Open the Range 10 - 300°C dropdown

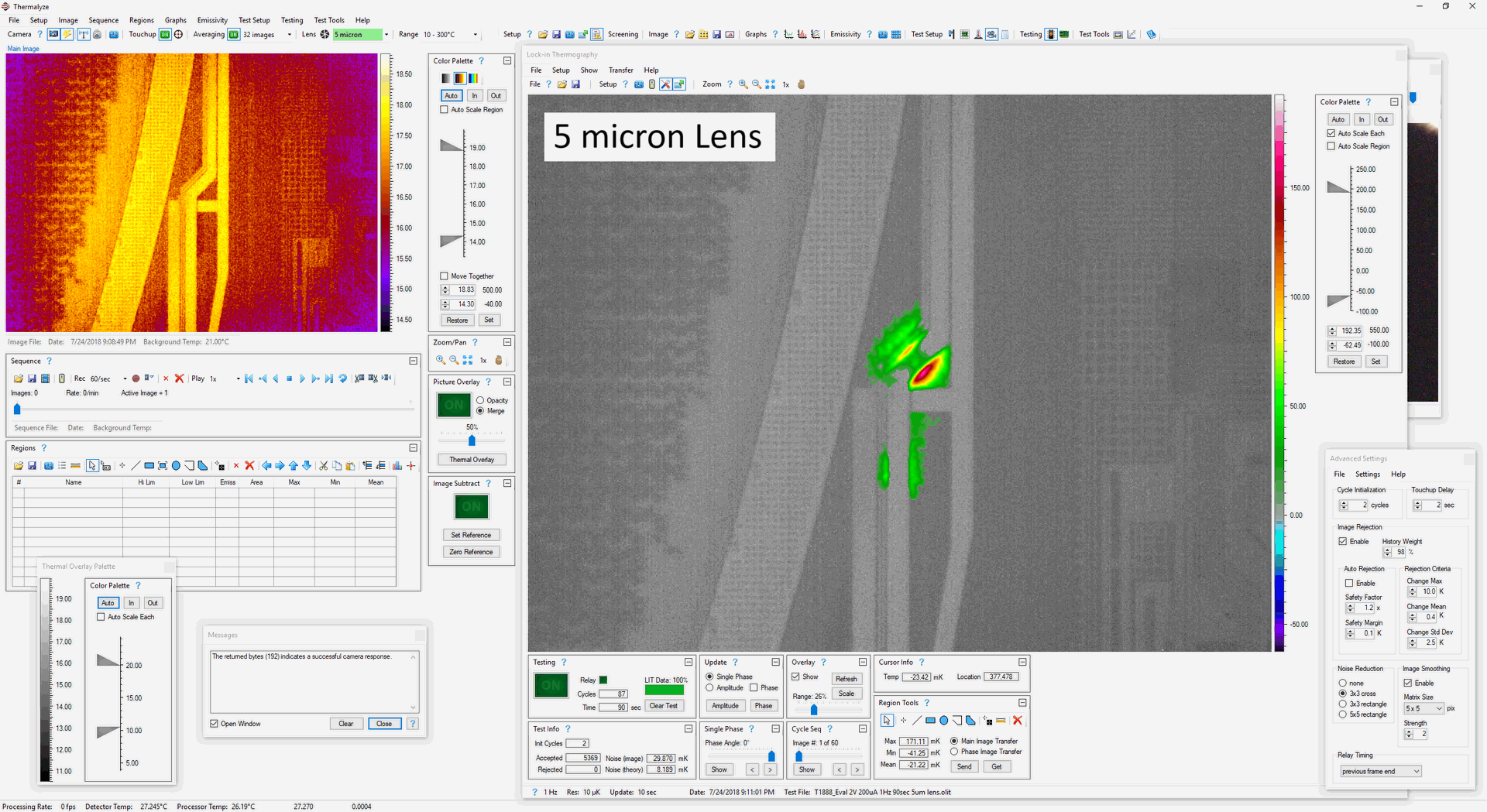click(475, 35)
